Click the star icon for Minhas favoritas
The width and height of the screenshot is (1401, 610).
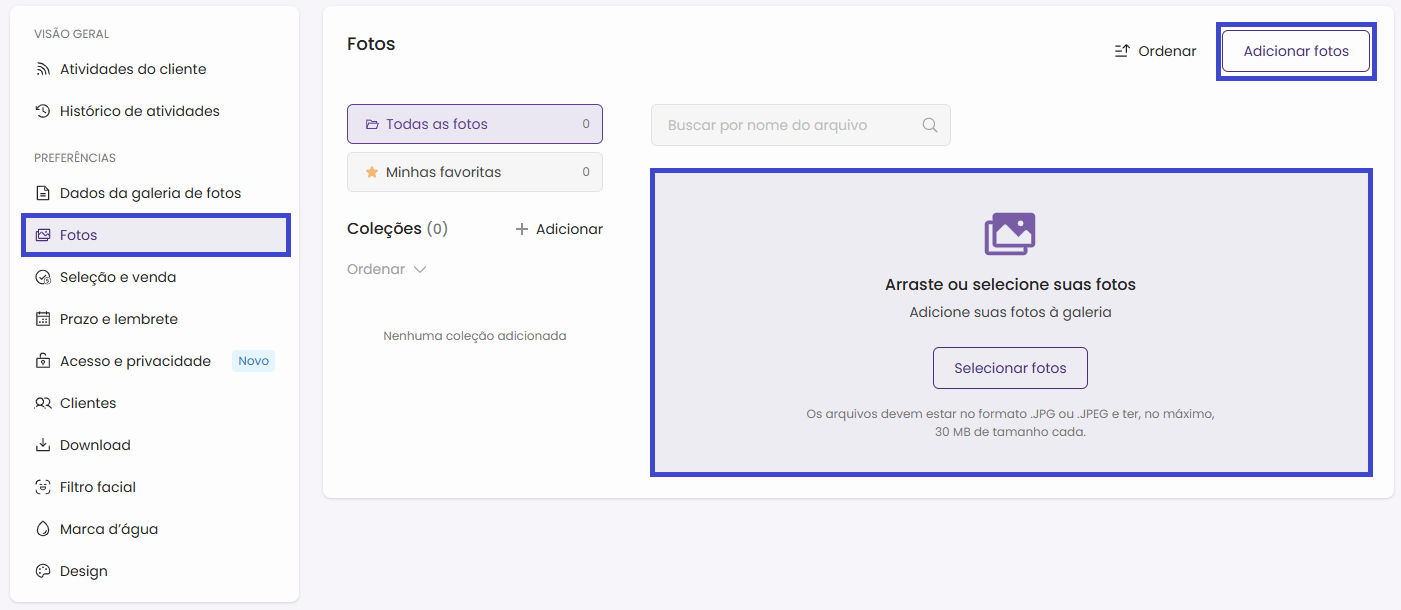pos(372,172)
